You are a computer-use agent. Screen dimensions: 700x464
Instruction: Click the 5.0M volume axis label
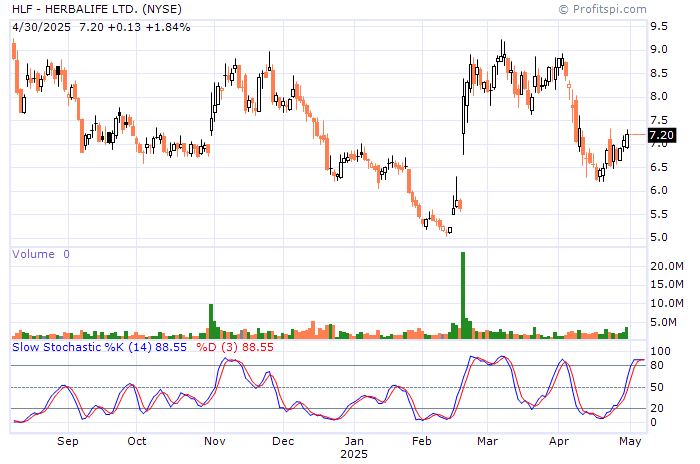pos(664,322)
